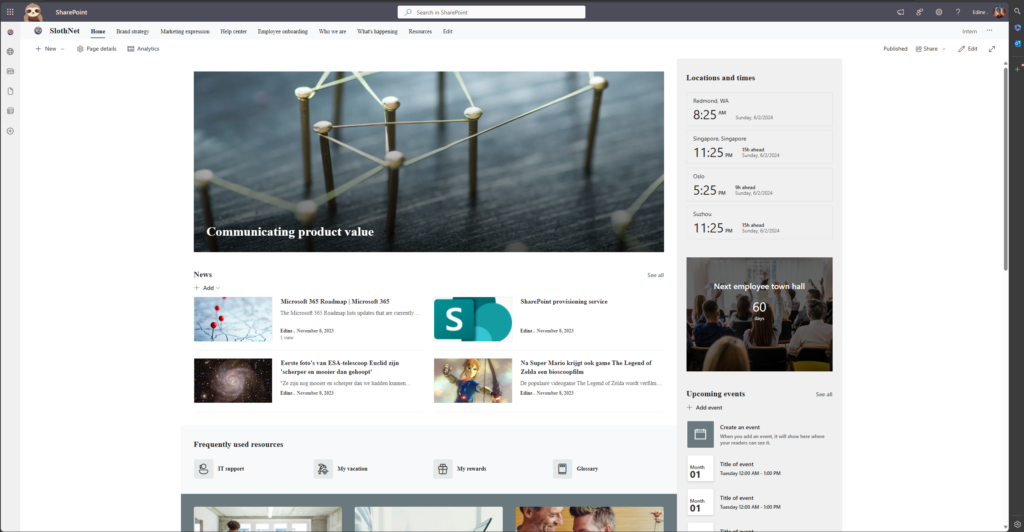Click the My rewards gift icon
Image resolution: width=1024 pixels, height=532 pixels.
pos(443,469)
